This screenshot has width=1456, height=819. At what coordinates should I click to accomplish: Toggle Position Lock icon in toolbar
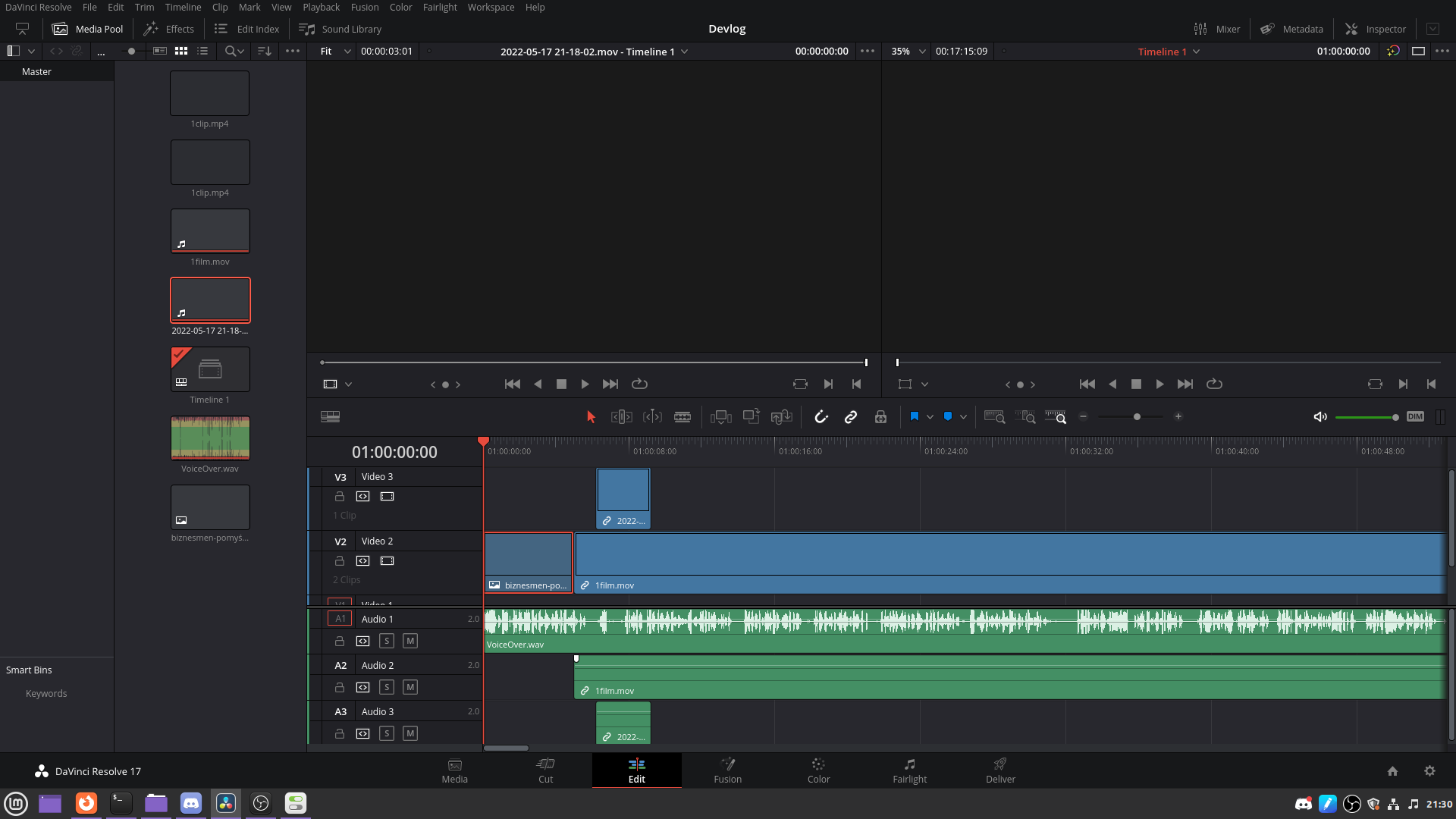click(x=880, y=417)
